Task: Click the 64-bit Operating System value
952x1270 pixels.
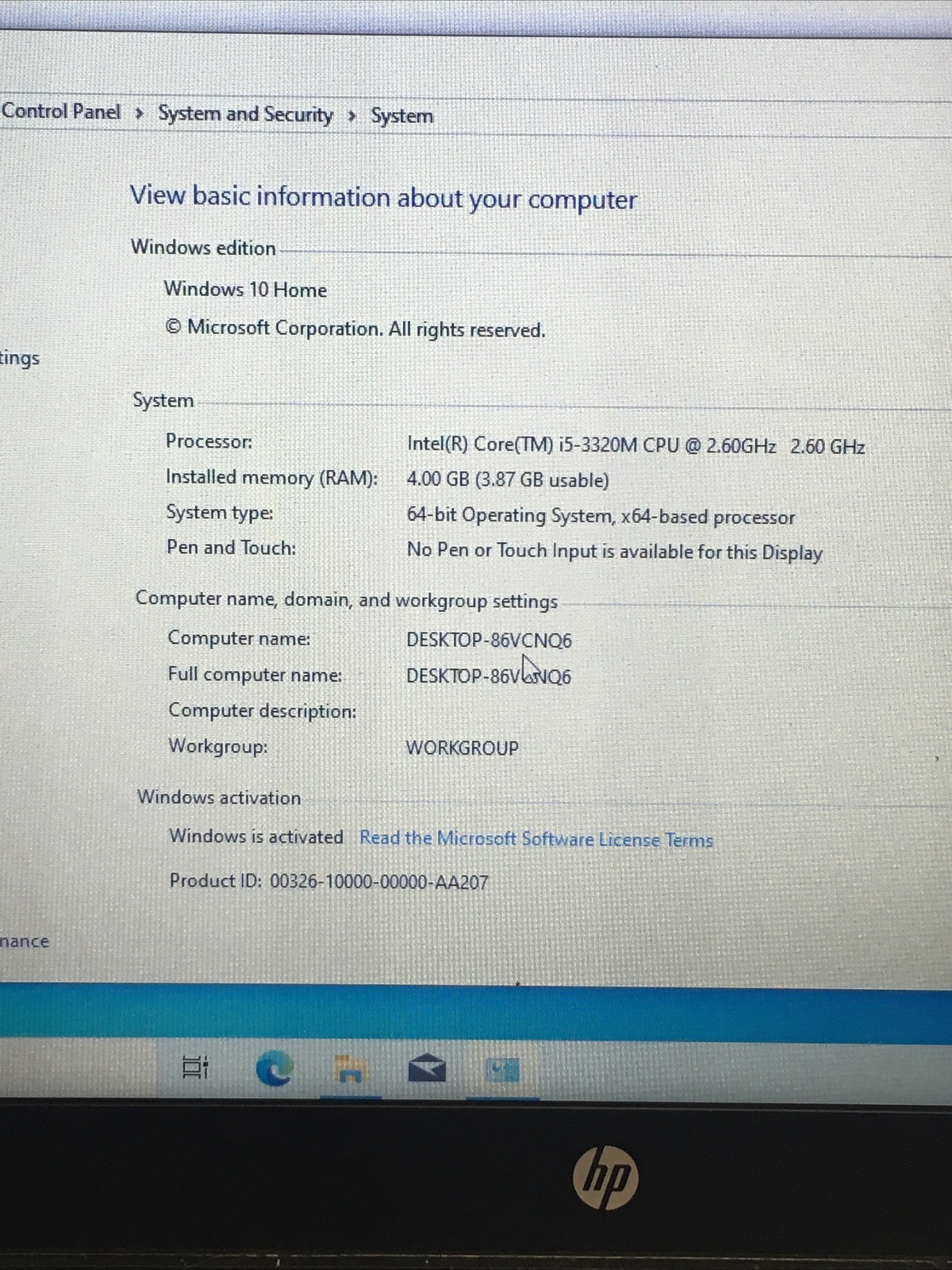Action: point(601,516)
